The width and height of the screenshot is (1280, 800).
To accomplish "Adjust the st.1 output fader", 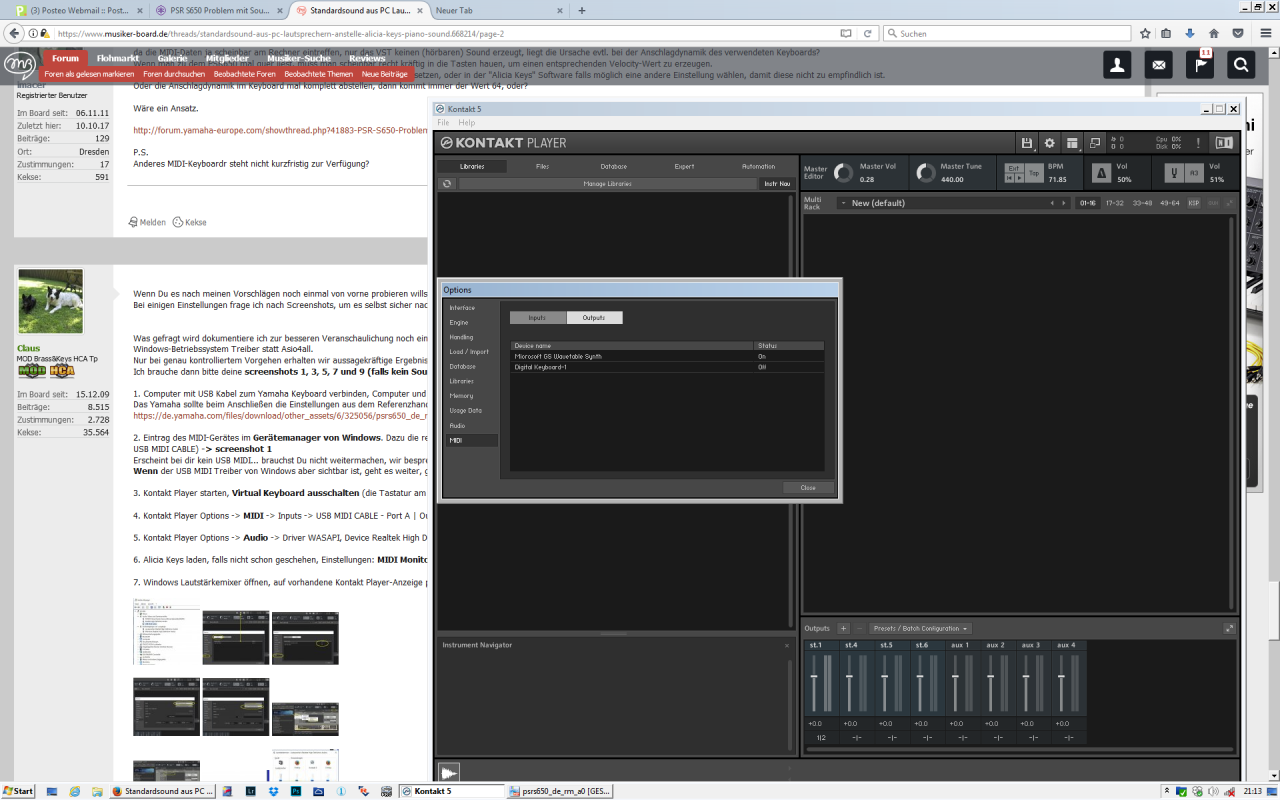I will 814,678.
